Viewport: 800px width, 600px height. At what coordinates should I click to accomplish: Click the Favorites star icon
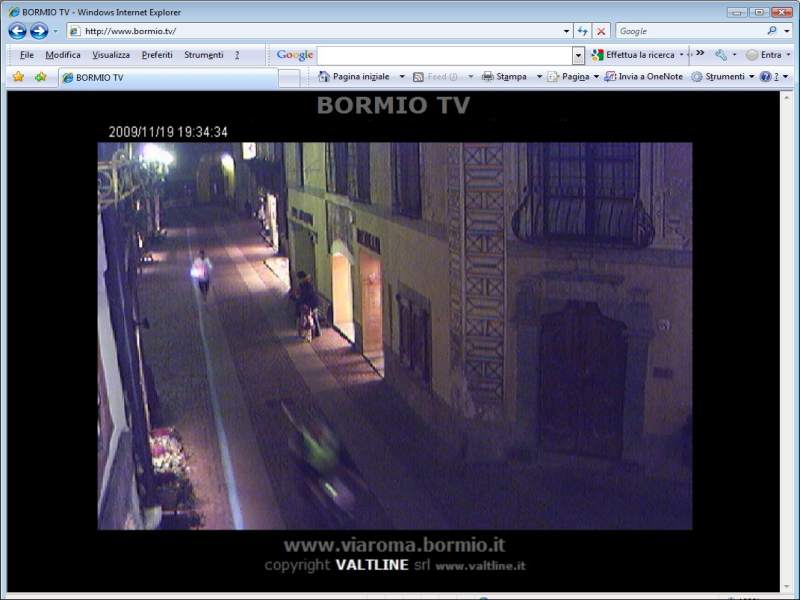[18, 77]
